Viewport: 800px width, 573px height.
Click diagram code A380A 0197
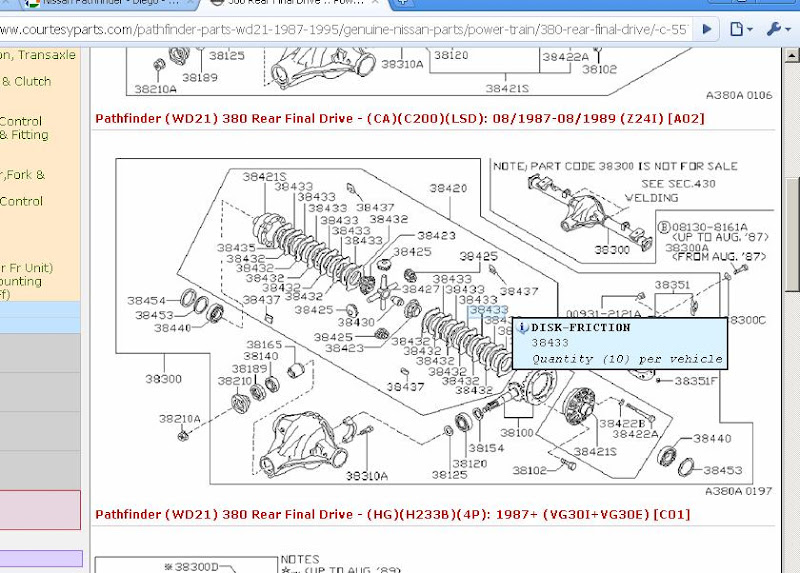pos(738,491)
